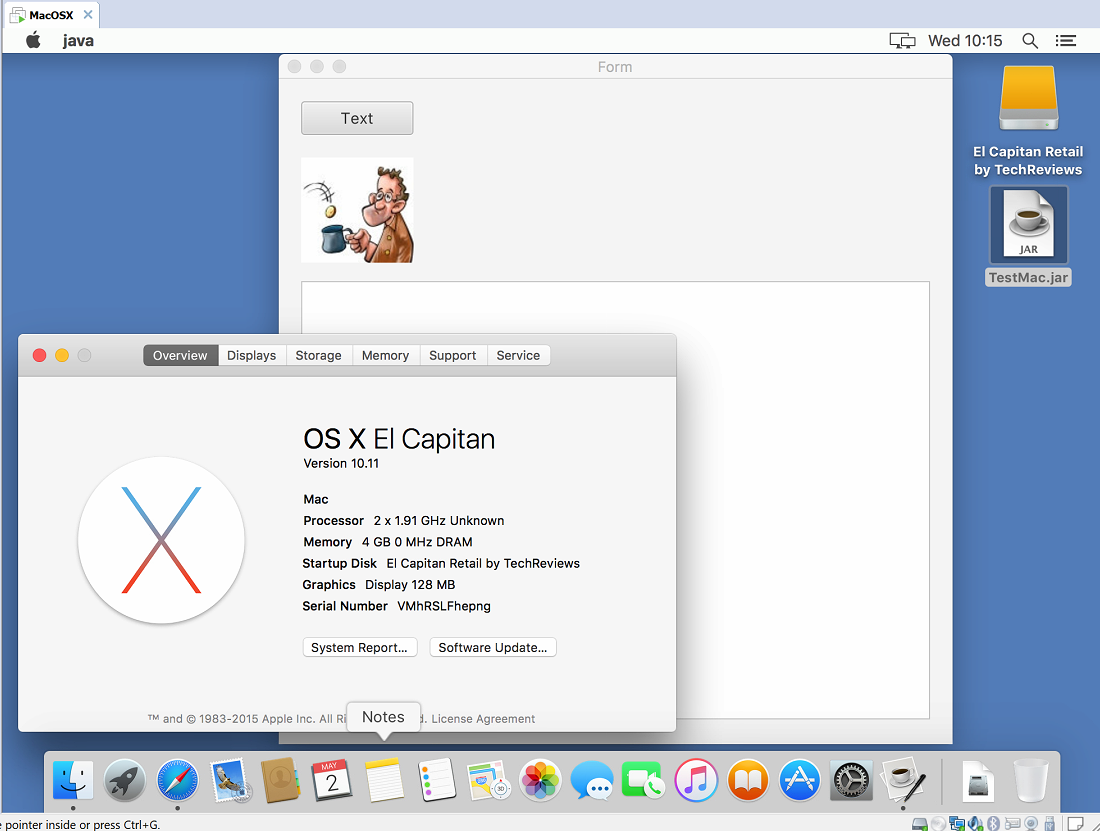Switch to the Displays tab
This screenshot has width=1100, height=831.
pos(251,356)
